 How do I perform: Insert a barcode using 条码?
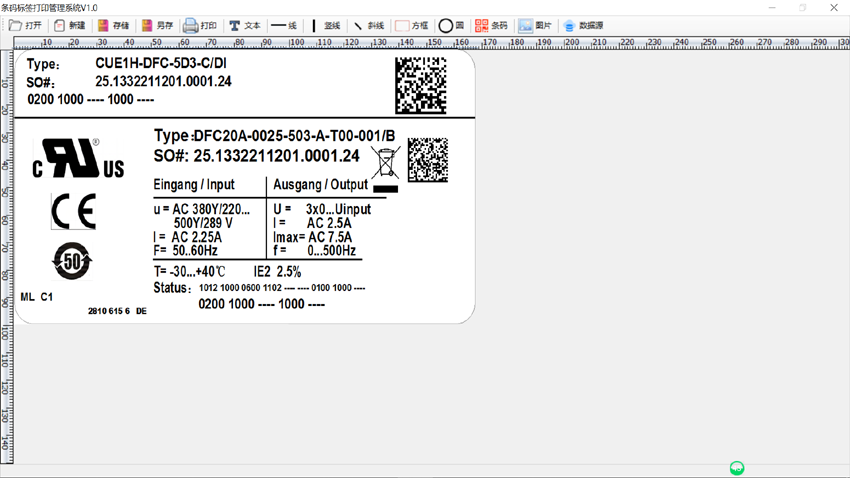491,26
